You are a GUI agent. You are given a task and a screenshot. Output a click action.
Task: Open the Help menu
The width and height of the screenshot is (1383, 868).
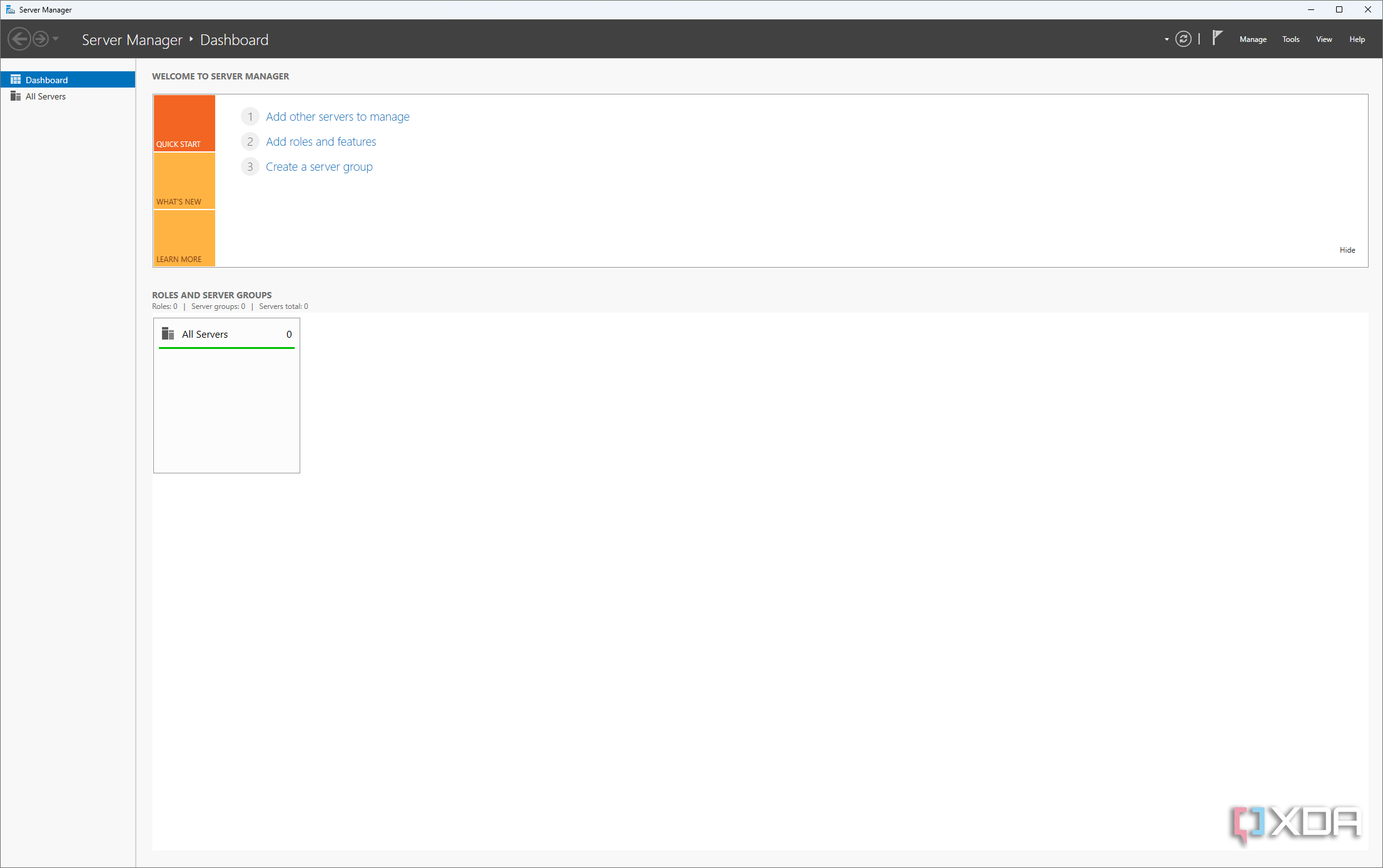(x=1357, y=39)
